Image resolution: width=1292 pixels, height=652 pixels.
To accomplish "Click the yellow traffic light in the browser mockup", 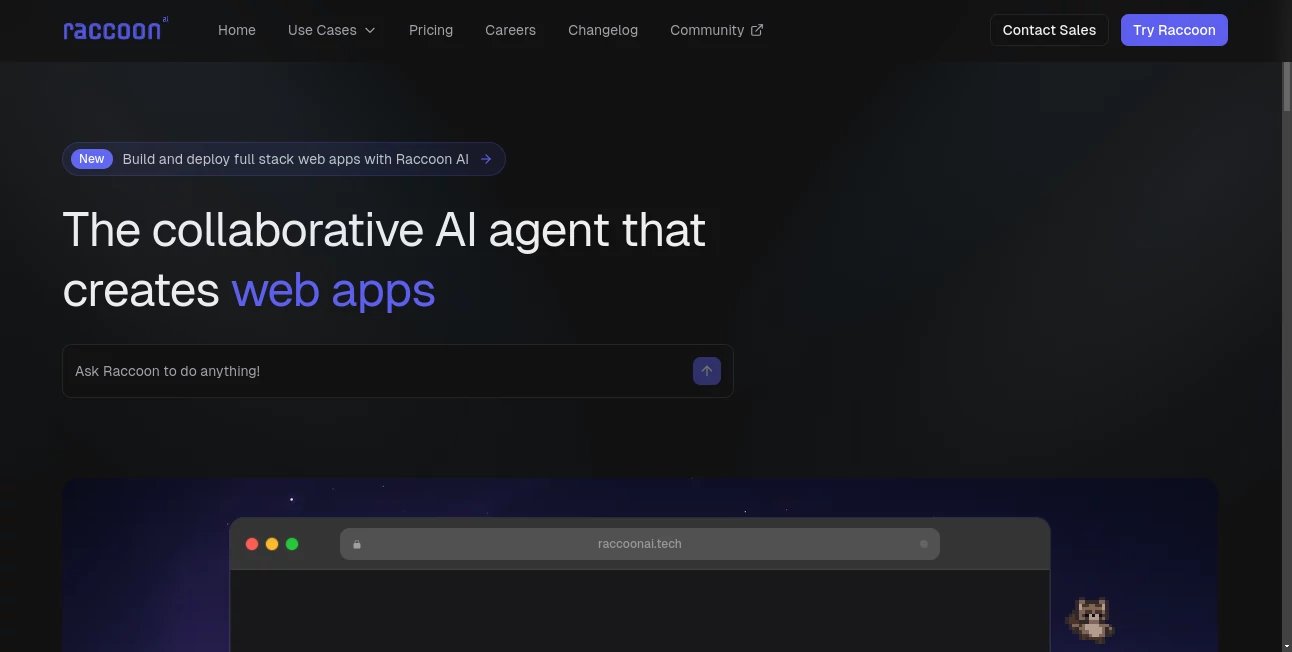I will 272,544.
